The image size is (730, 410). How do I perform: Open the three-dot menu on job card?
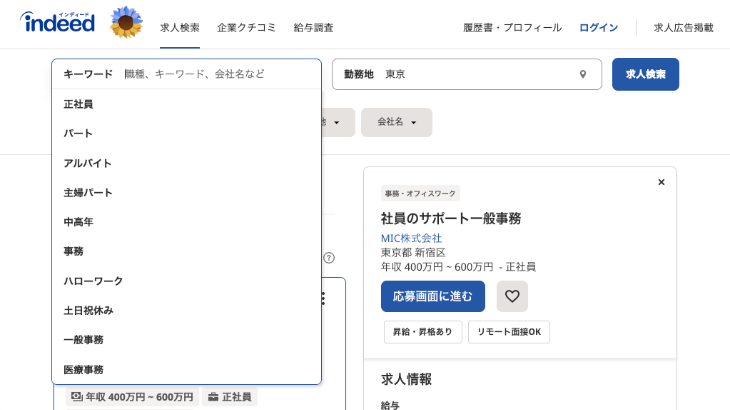[323, 298]
